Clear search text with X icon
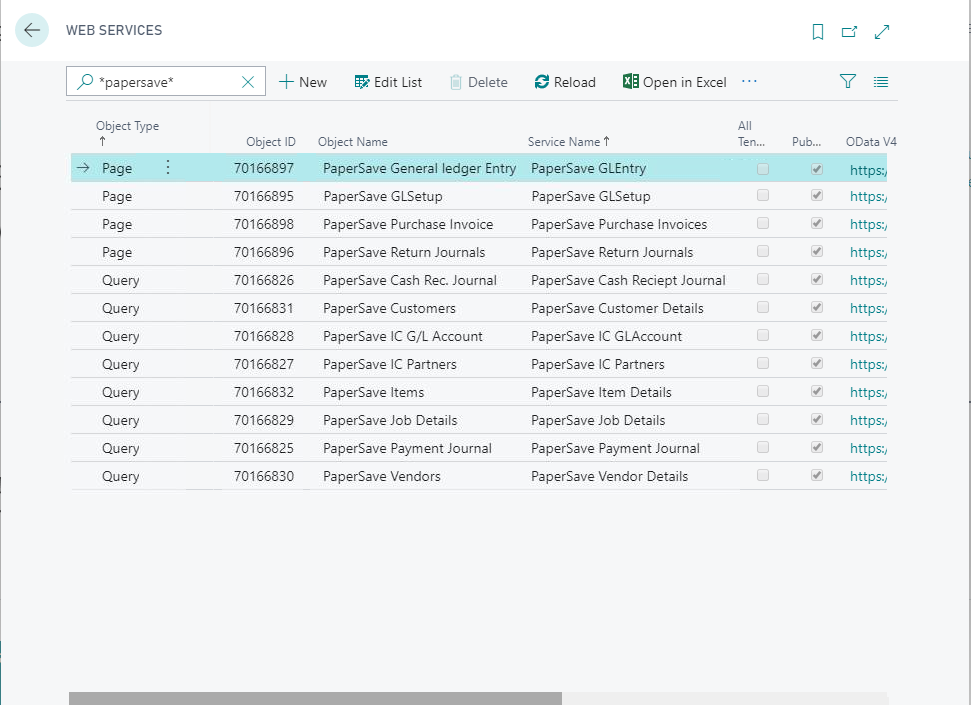 (x=248, y=82)
